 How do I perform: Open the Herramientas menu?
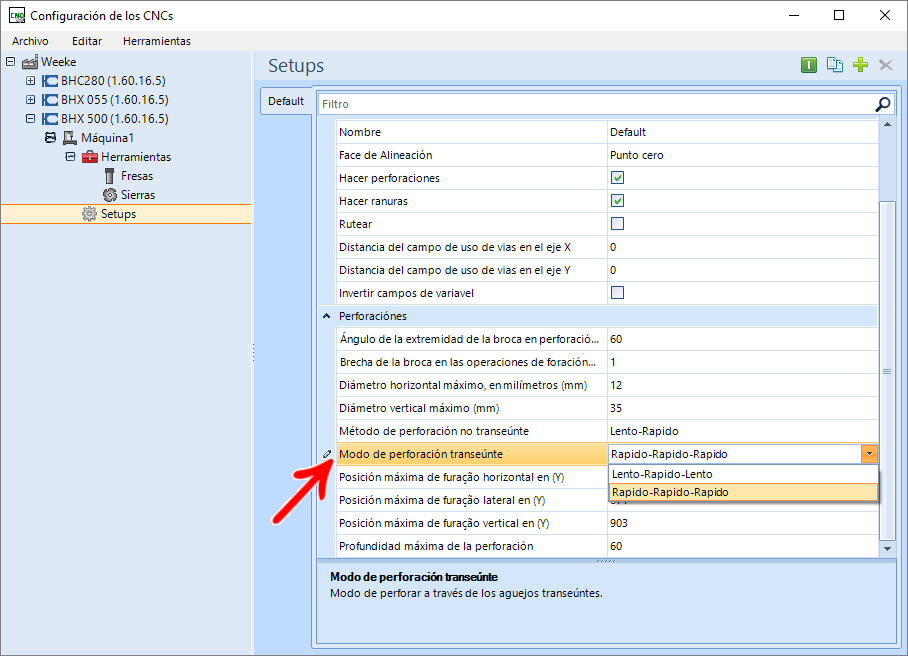[x=157, y=41]
